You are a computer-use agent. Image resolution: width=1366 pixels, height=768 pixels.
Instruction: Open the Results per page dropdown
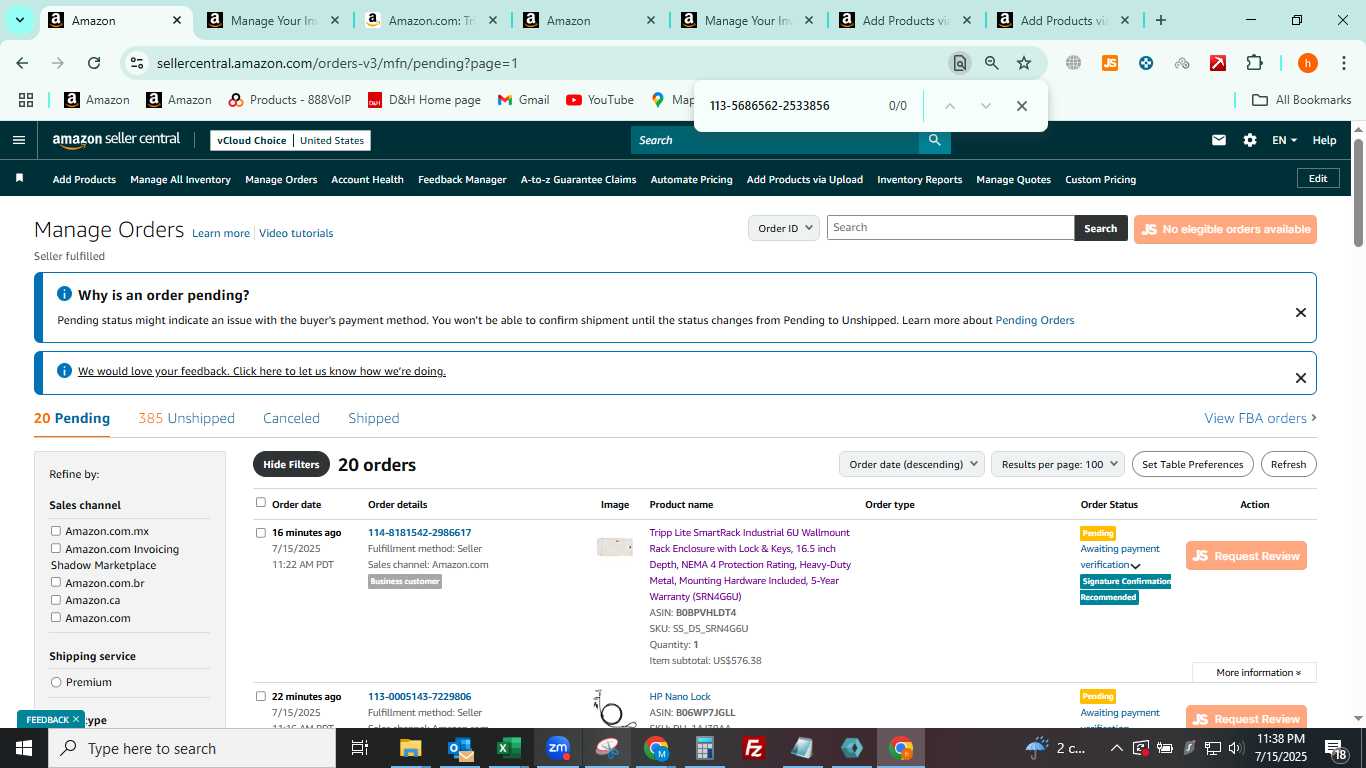(1058, 464)
